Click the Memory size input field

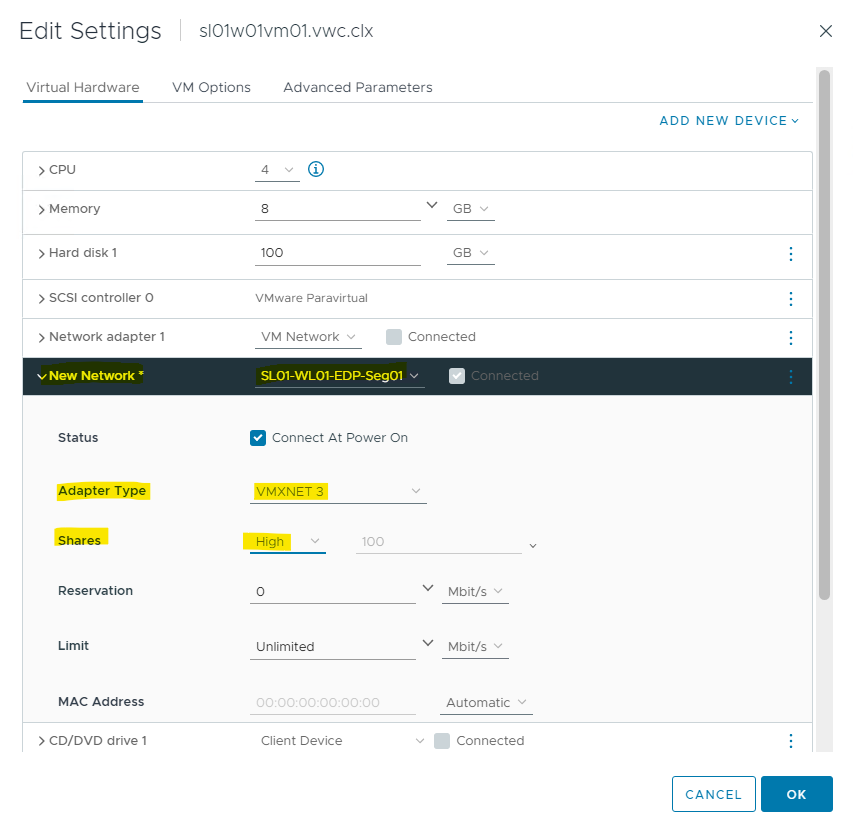pos(336,209)
